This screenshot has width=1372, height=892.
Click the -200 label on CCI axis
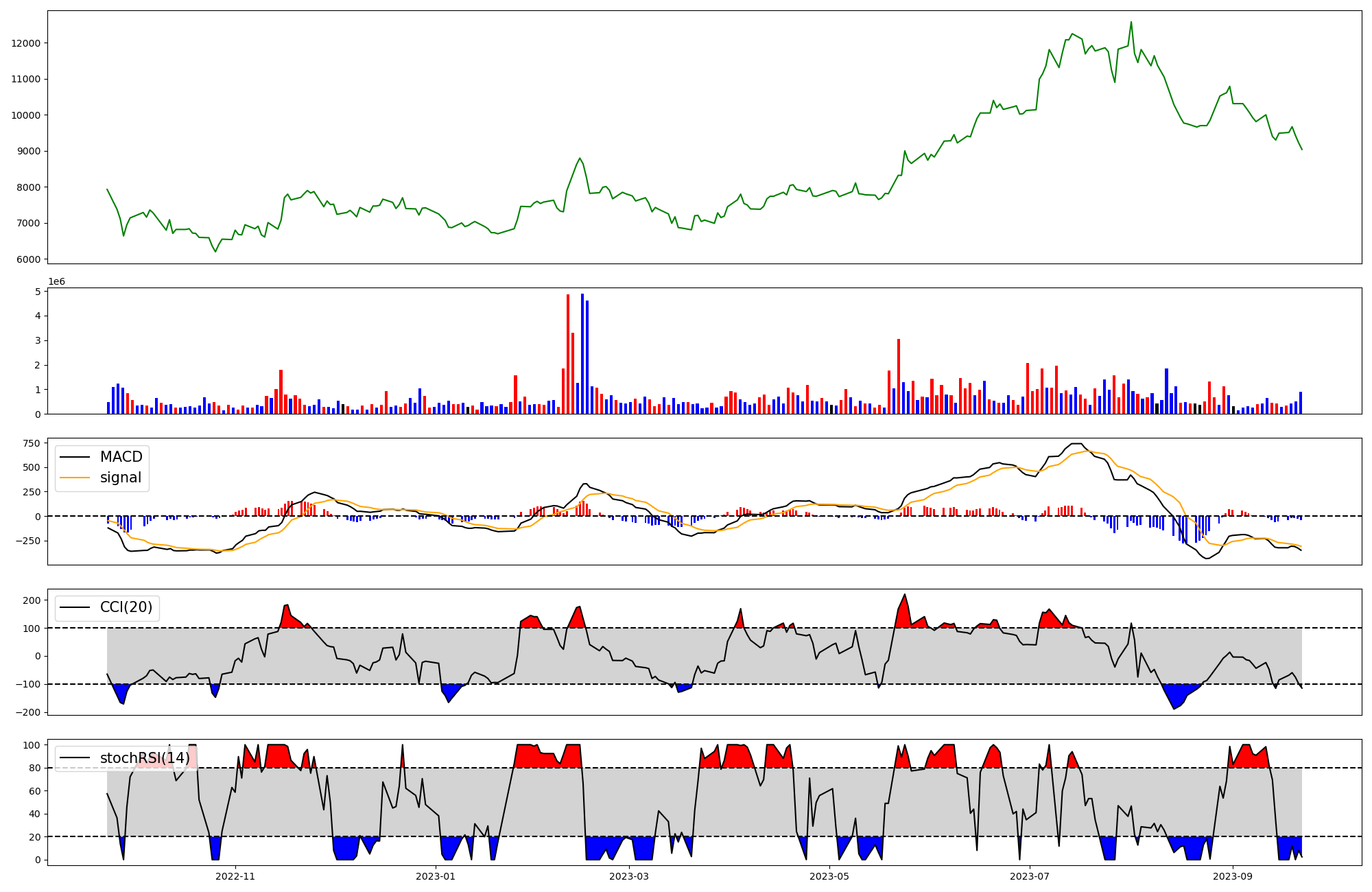coord(29,712)
